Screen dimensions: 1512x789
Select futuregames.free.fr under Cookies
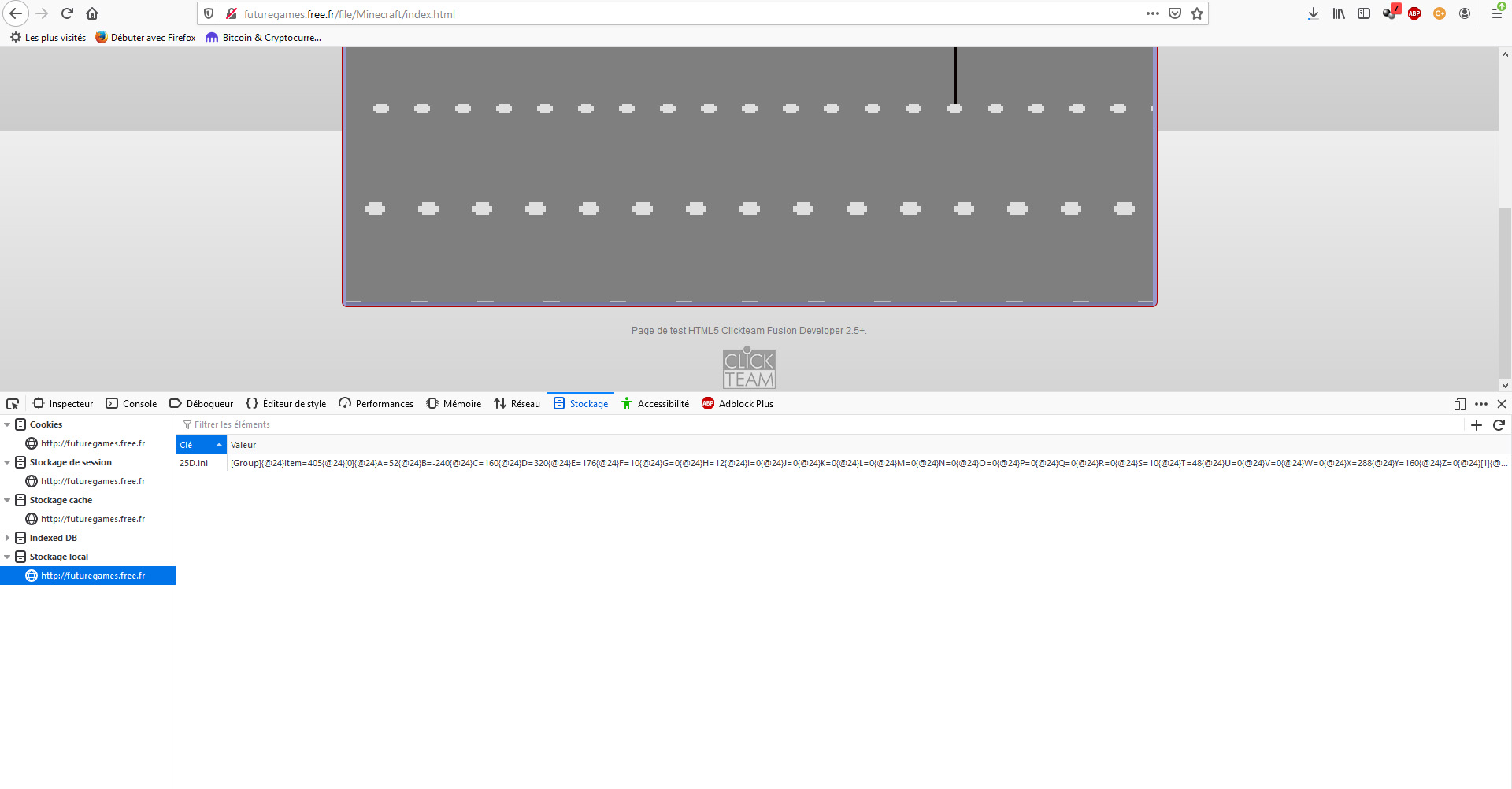coord(92,443)
